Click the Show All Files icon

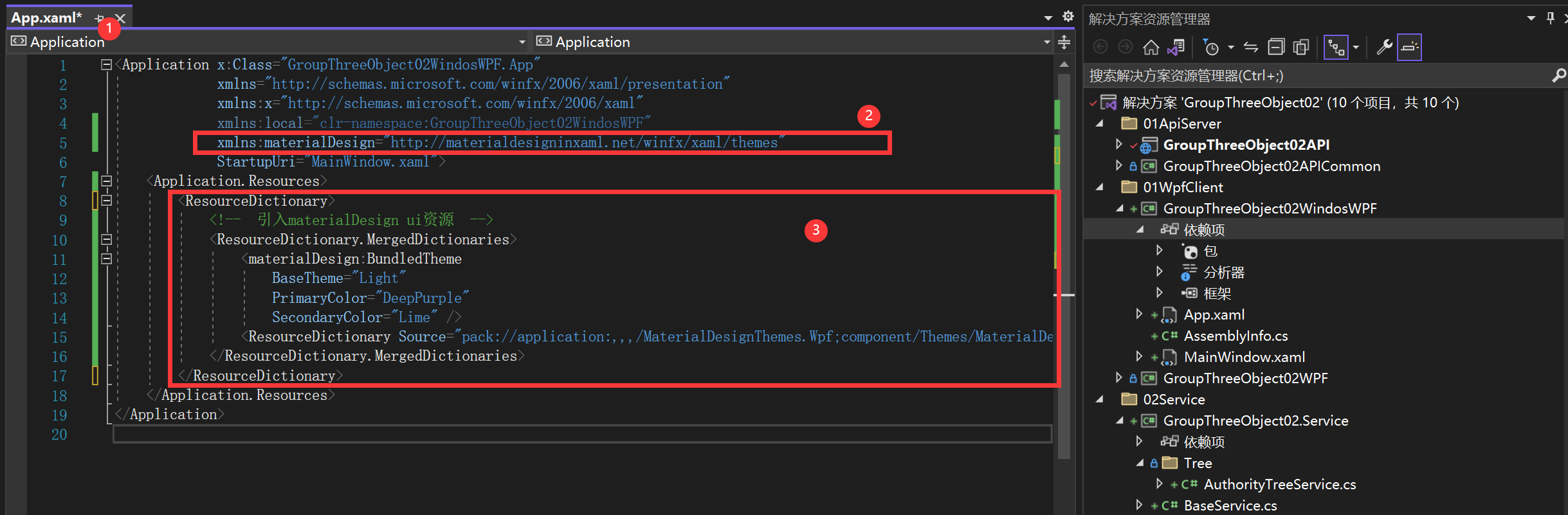(1301, 48)
